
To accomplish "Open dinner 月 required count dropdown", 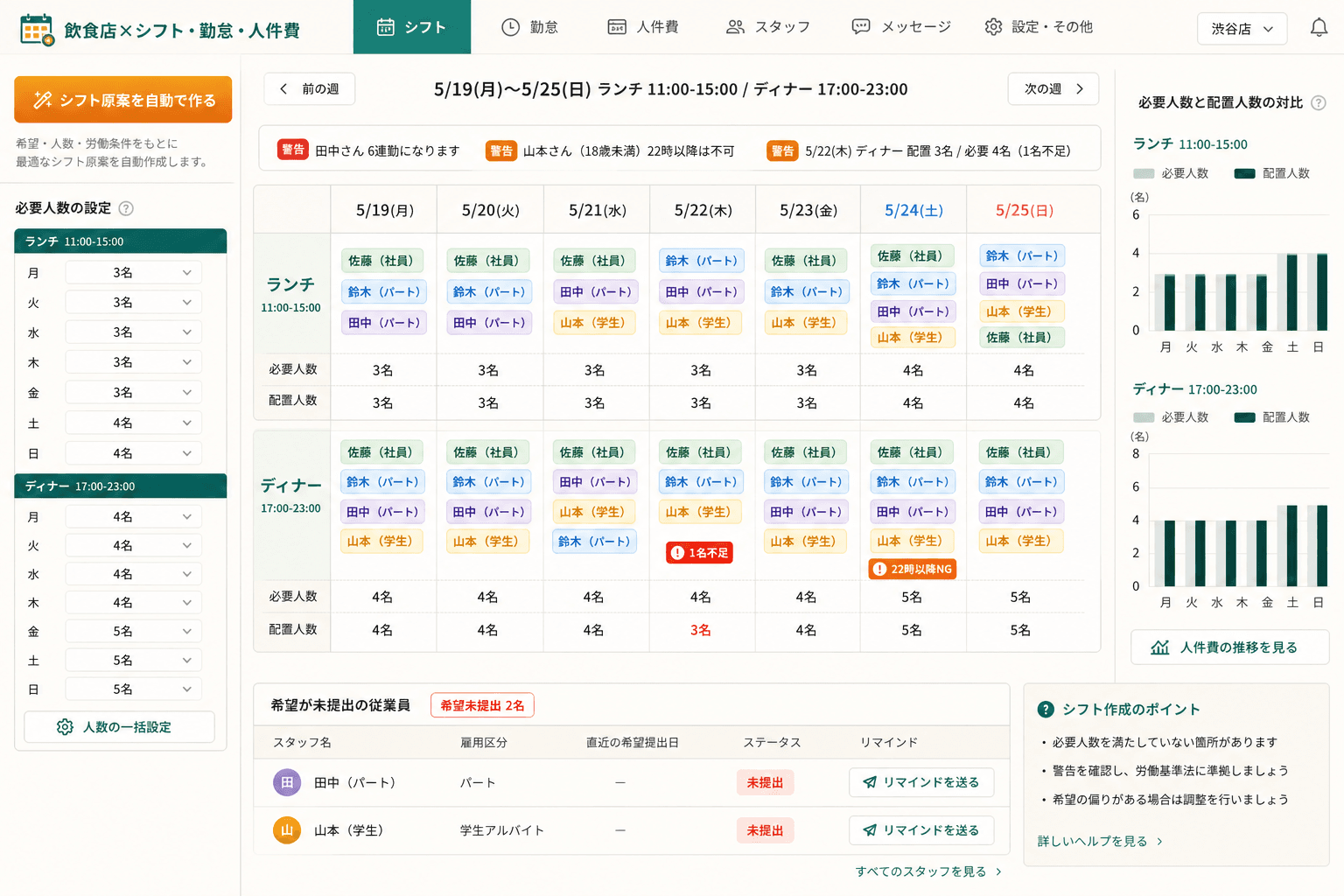I will pyautogui.click(x=133, y=517).
